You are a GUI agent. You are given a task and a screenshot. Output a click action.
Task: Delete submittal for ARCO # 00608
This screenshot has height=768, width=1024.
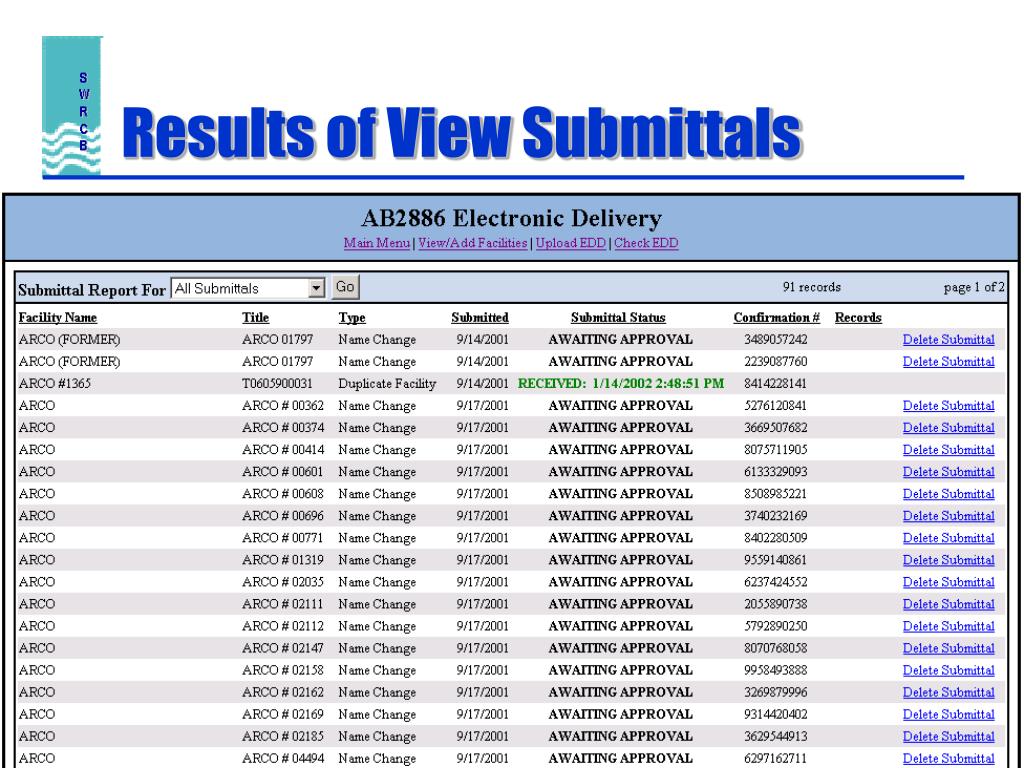(x=949, y=494)
